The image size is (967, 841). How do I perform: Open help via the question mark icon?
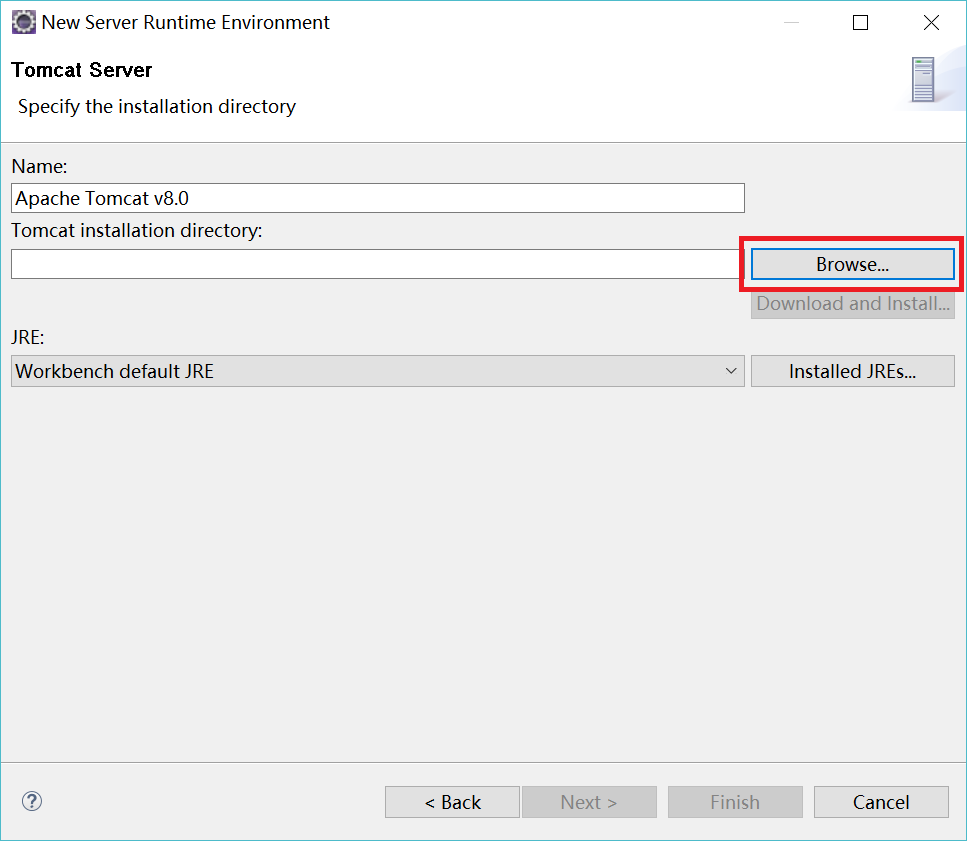tap(32, 801)
